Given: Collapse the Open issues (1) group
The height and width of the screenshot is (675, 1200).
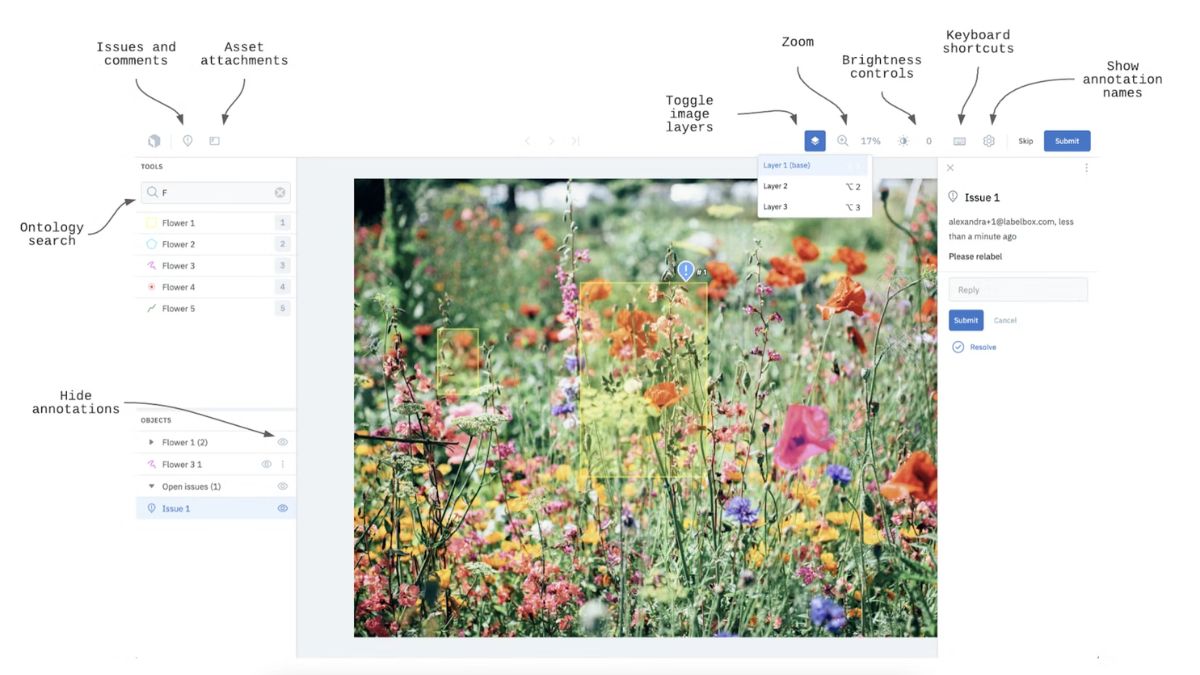Looking at the screenshot, I should point(151,487).
